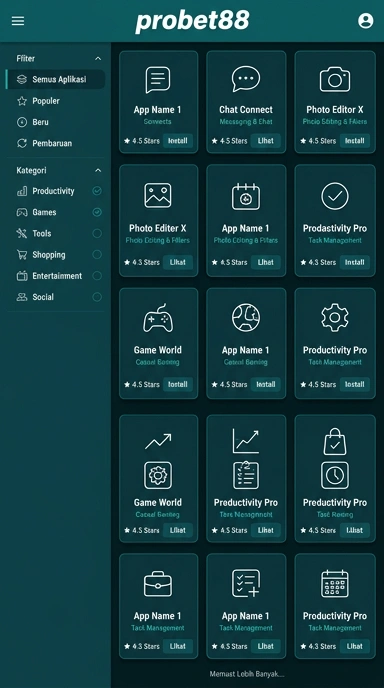Open the hamburger menu
Image resolution: width=384 pixels, height=688 pixels.
coord(18,21)
